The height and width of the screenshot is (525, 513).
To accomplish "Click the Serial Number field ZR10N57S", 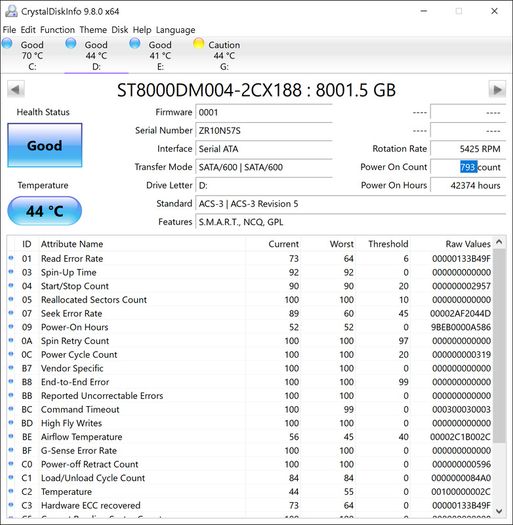I will point(264,130).
